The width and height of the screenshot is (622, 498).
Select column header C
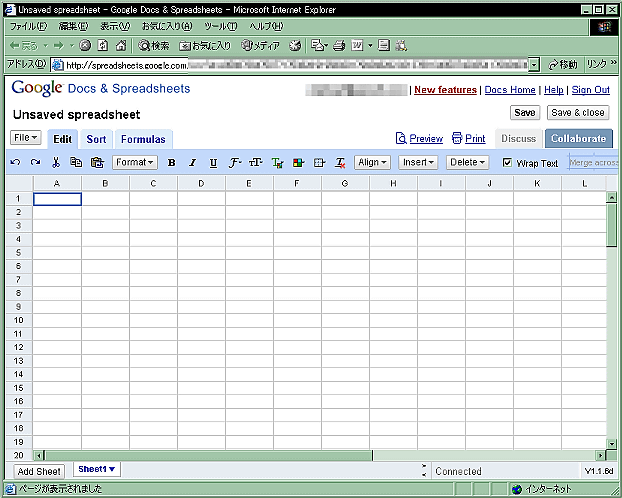tap(153, 184)
